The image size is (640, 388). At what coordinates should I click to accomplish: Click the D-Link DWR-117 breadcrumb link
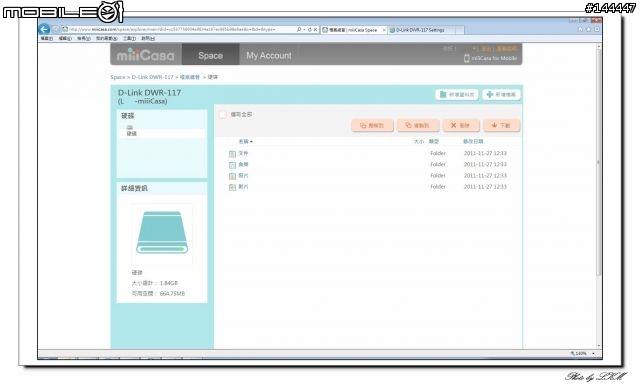click(x=152, y=77)
